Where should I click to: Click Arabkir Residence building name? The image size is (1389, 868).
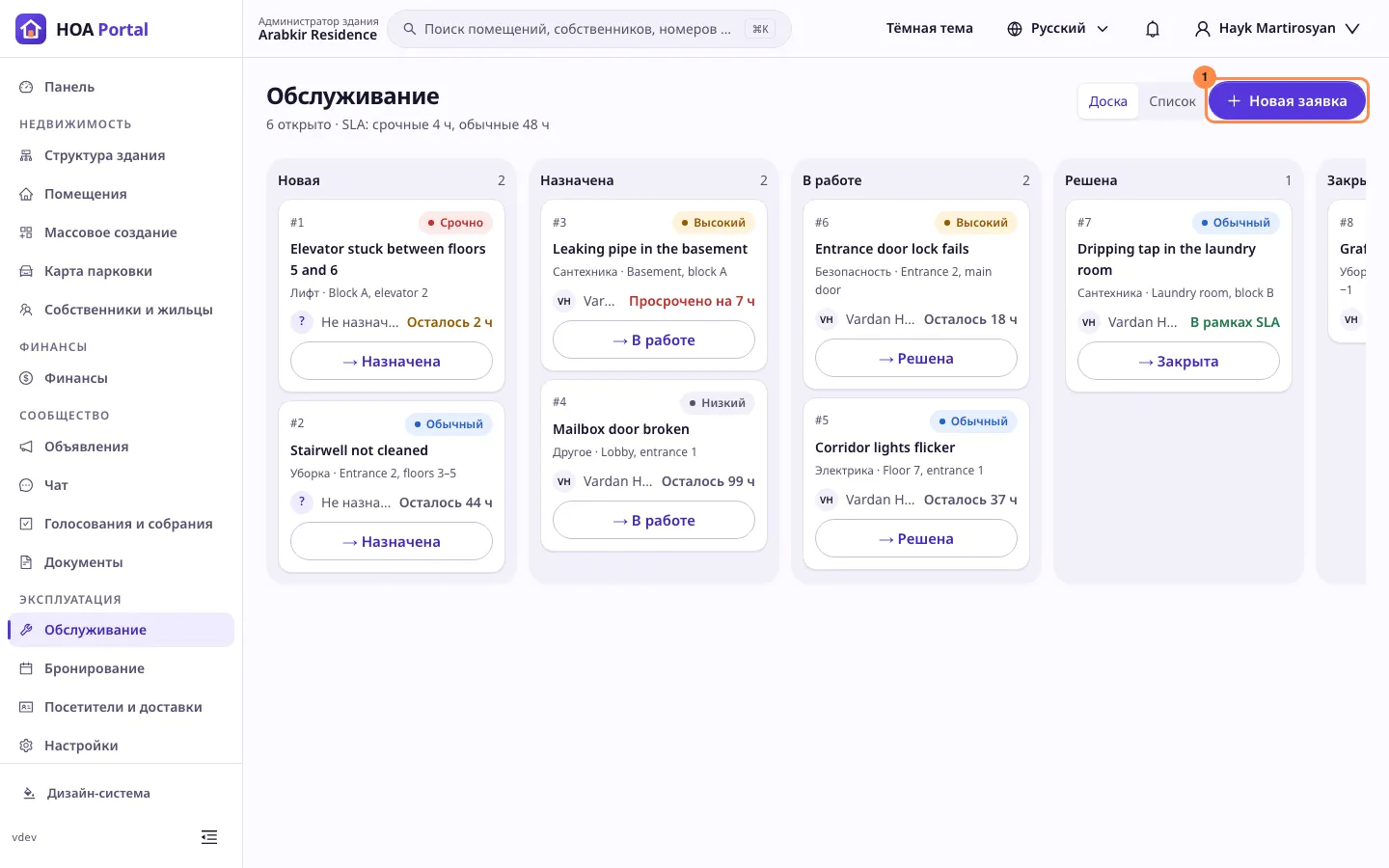(x=317, y=36)
